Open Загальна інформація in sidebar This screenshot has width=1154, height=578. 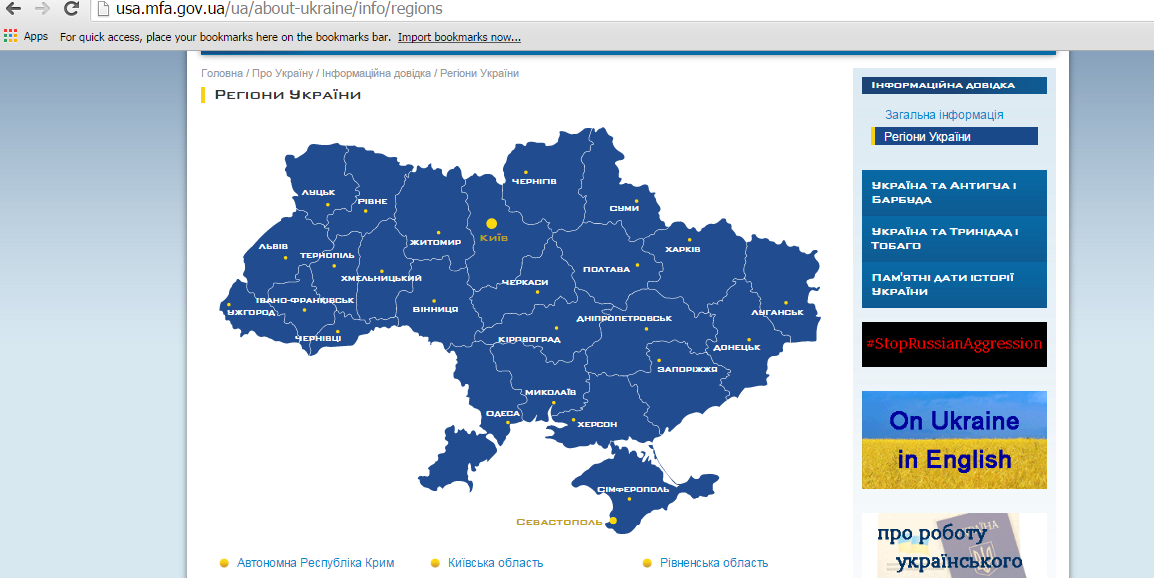944,115
